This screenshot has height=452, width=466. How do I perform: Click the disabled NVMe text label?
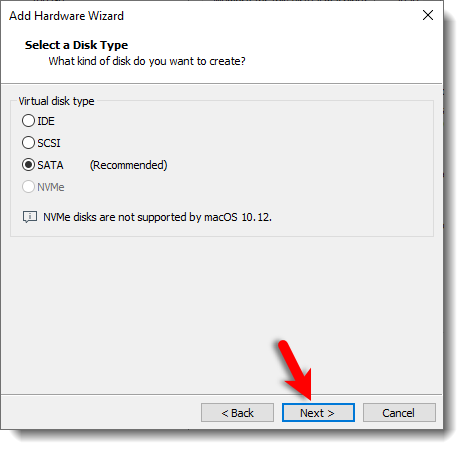tap(51, 187)
